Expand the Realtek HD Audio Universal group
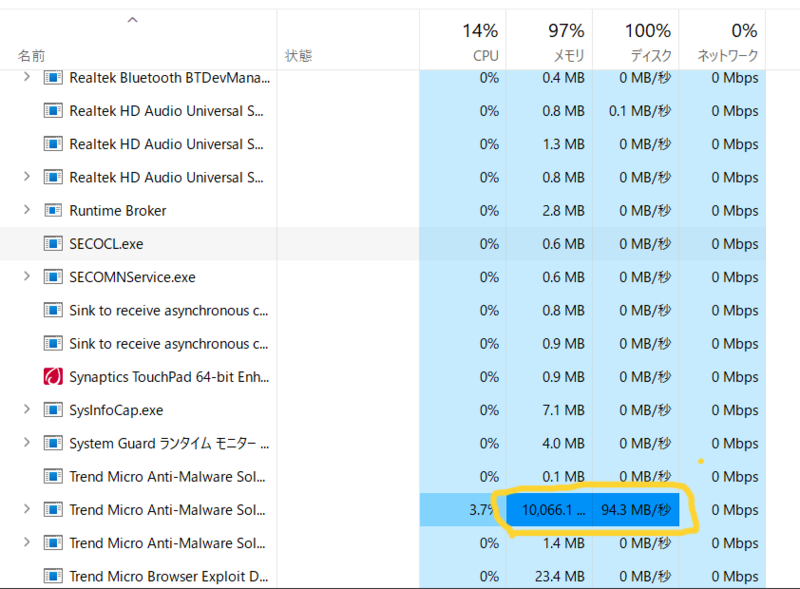The height and width of the screenshot is (589, 800). click(27, 177)
